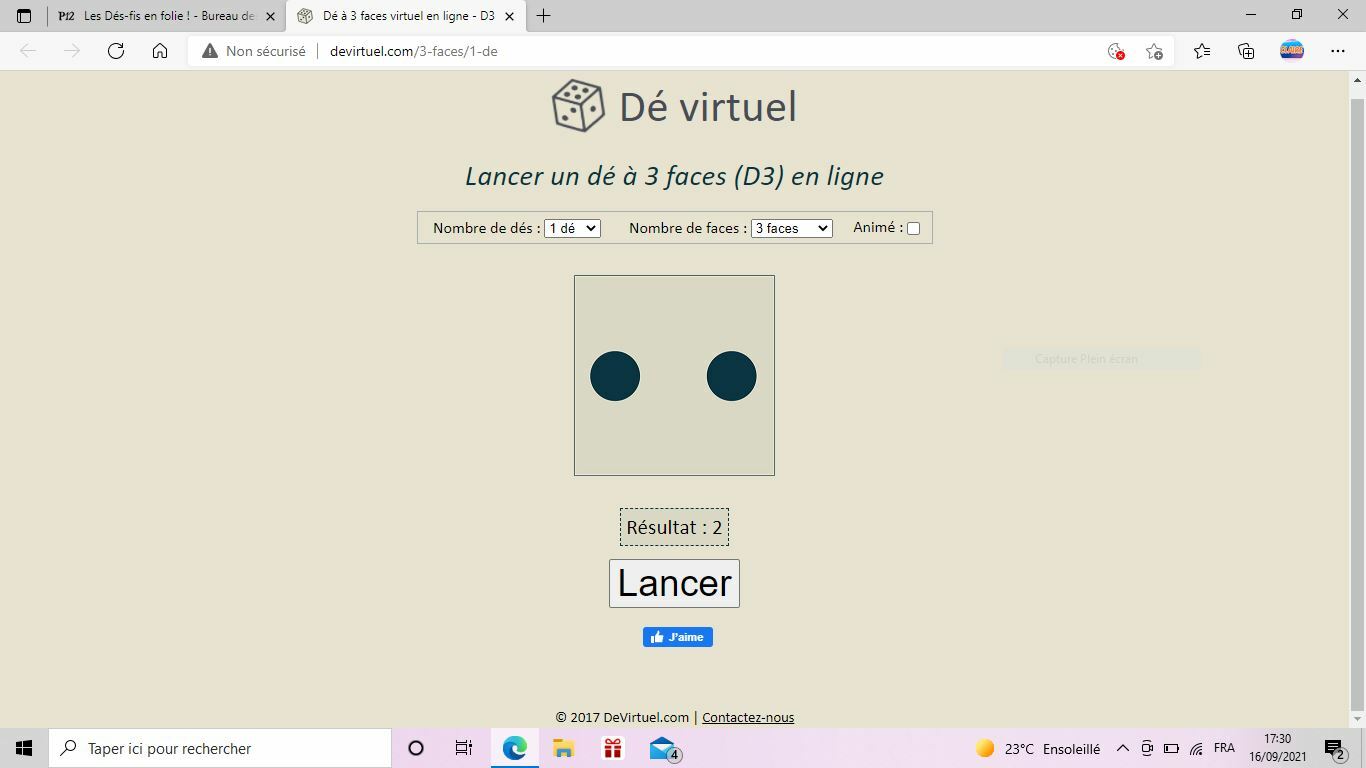Show hidden system tray icons
This screenshot has width=1366, height=768.
click(x=1122, y=748)
